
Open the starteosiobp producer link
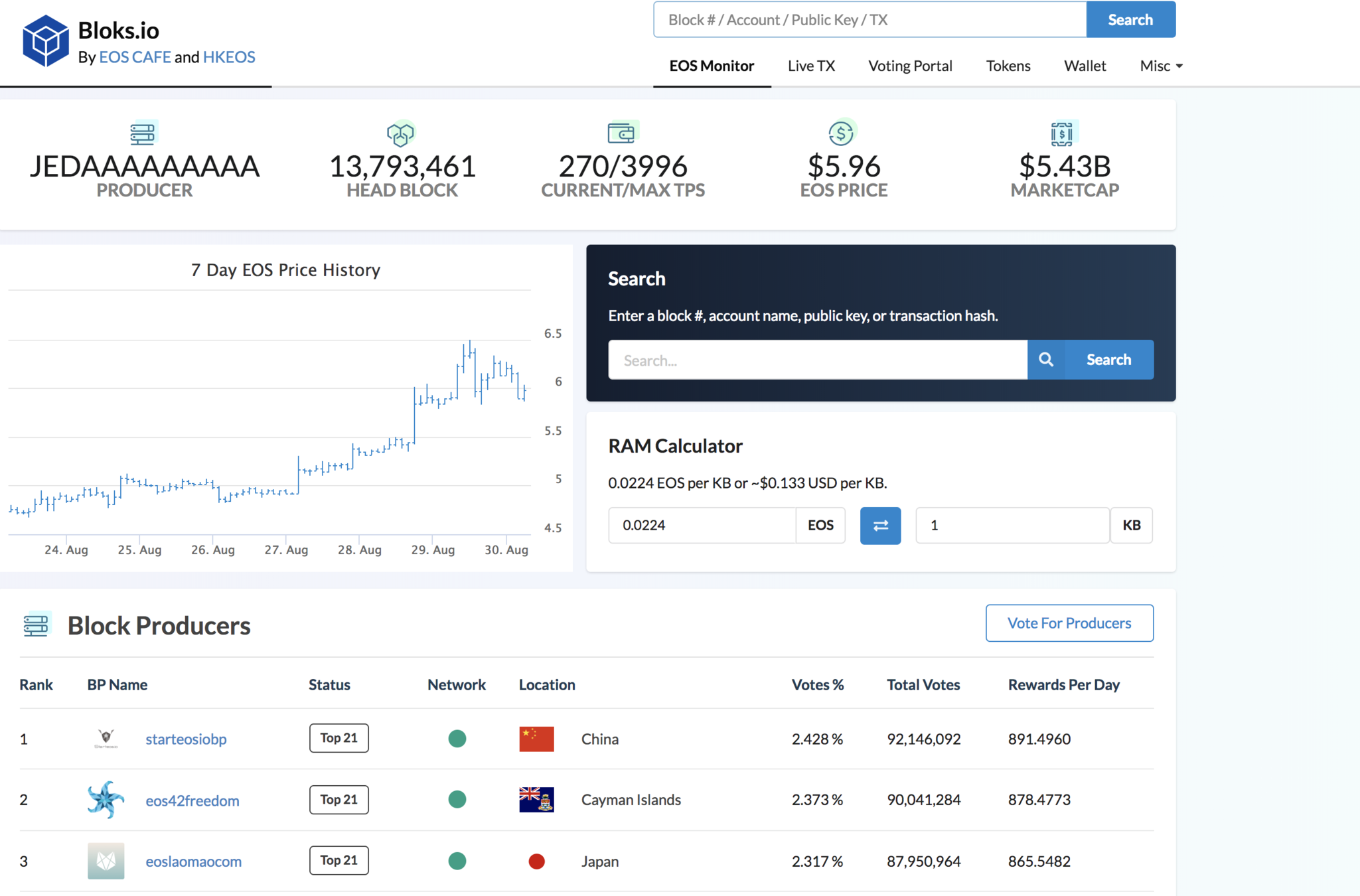pos(186,739)
